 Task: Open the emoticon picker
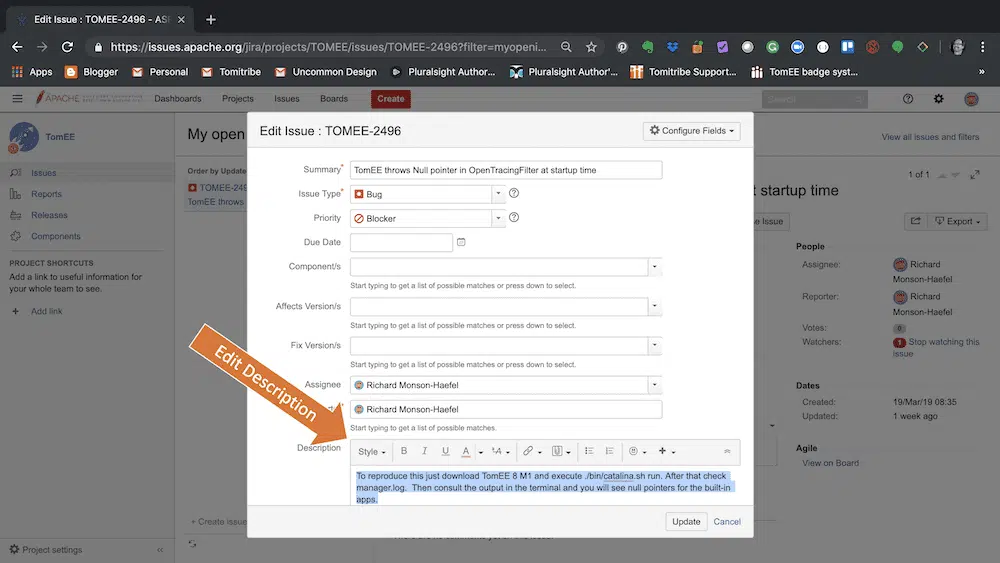tap(638, 451)
